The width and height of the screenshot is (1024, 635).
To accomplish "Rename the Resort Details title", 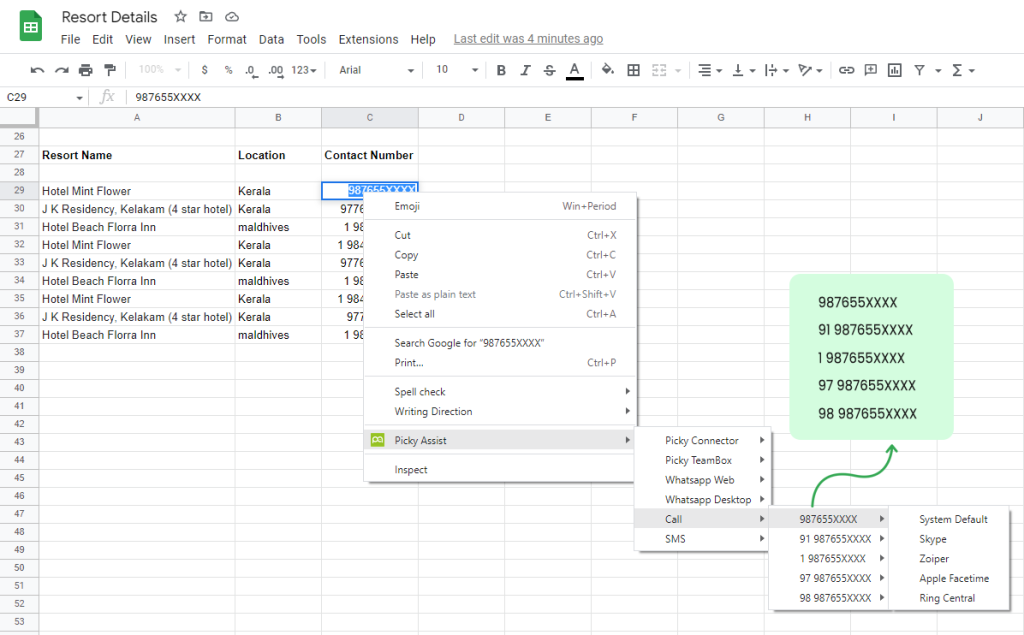I will coord(110,17).
